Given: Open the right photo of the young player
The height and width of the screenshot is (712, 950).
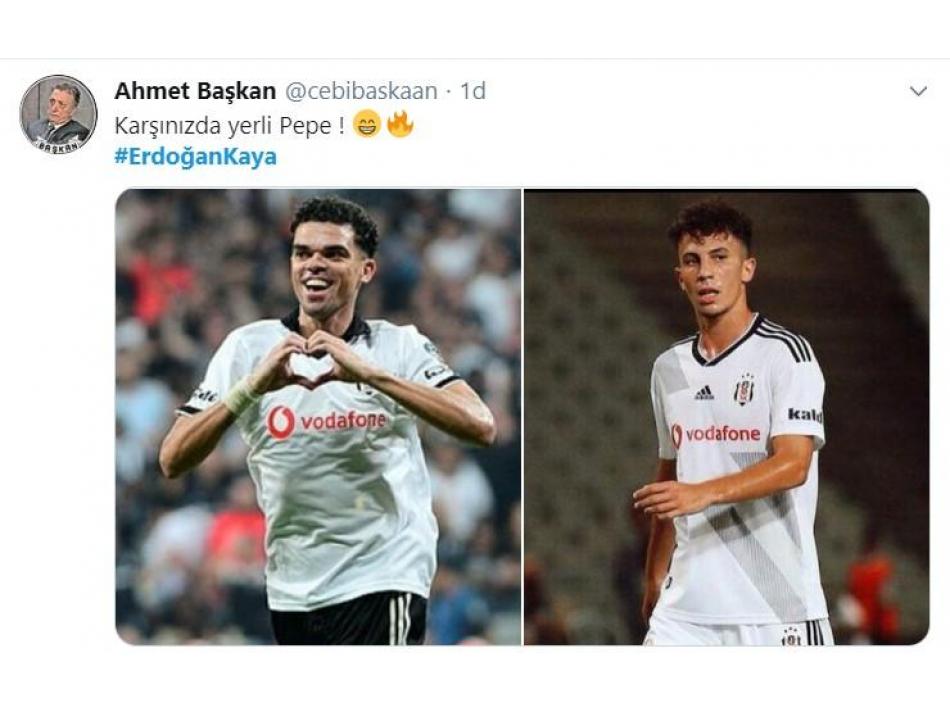Looking at the screenshot, I should tap(726, 416).
